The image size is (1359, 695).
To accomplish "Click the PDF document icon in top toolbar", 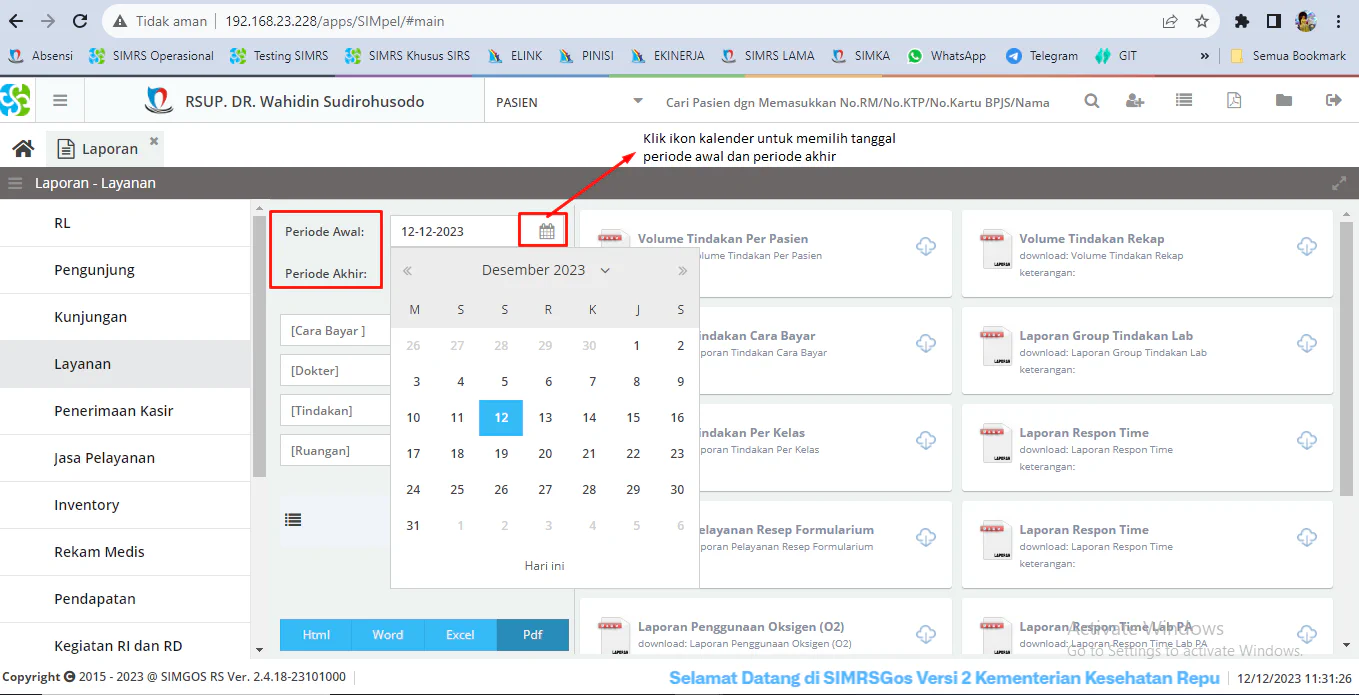I will click(1234, 101).
